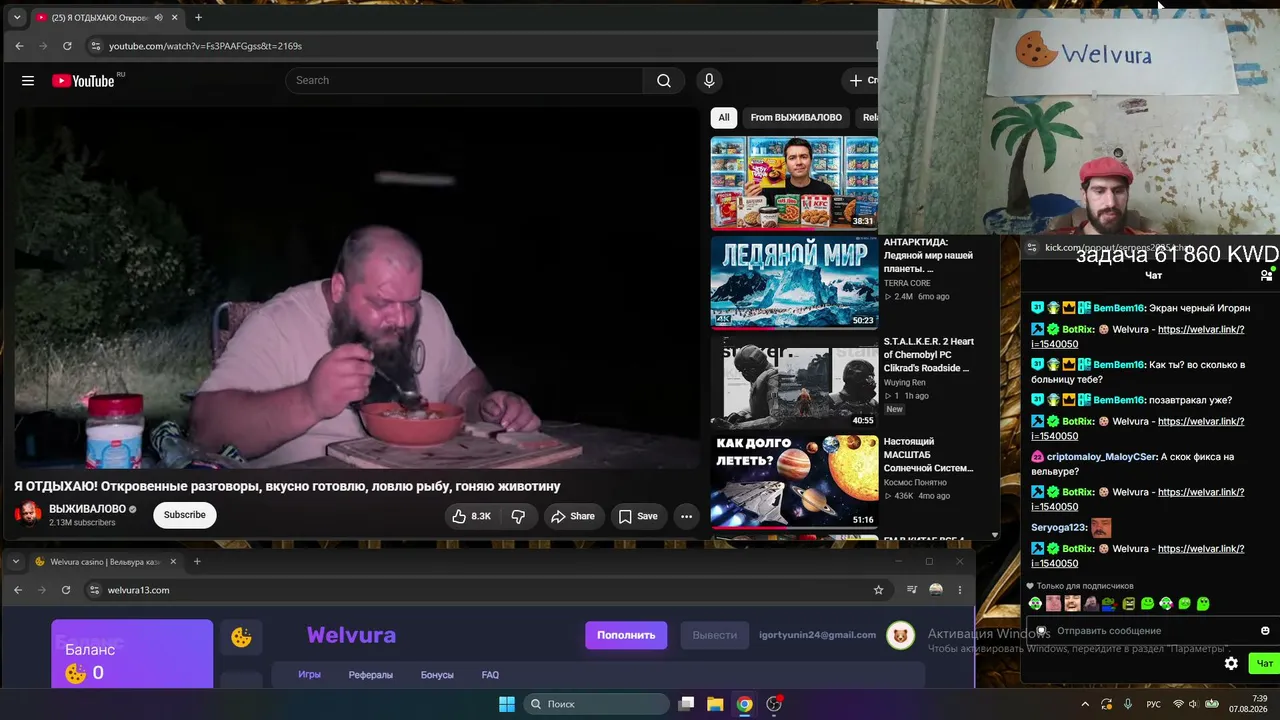Viewport: 1280px width, 720px height.
Task: Open a new tab in Welvura window
Action: [x=197, y=562]
